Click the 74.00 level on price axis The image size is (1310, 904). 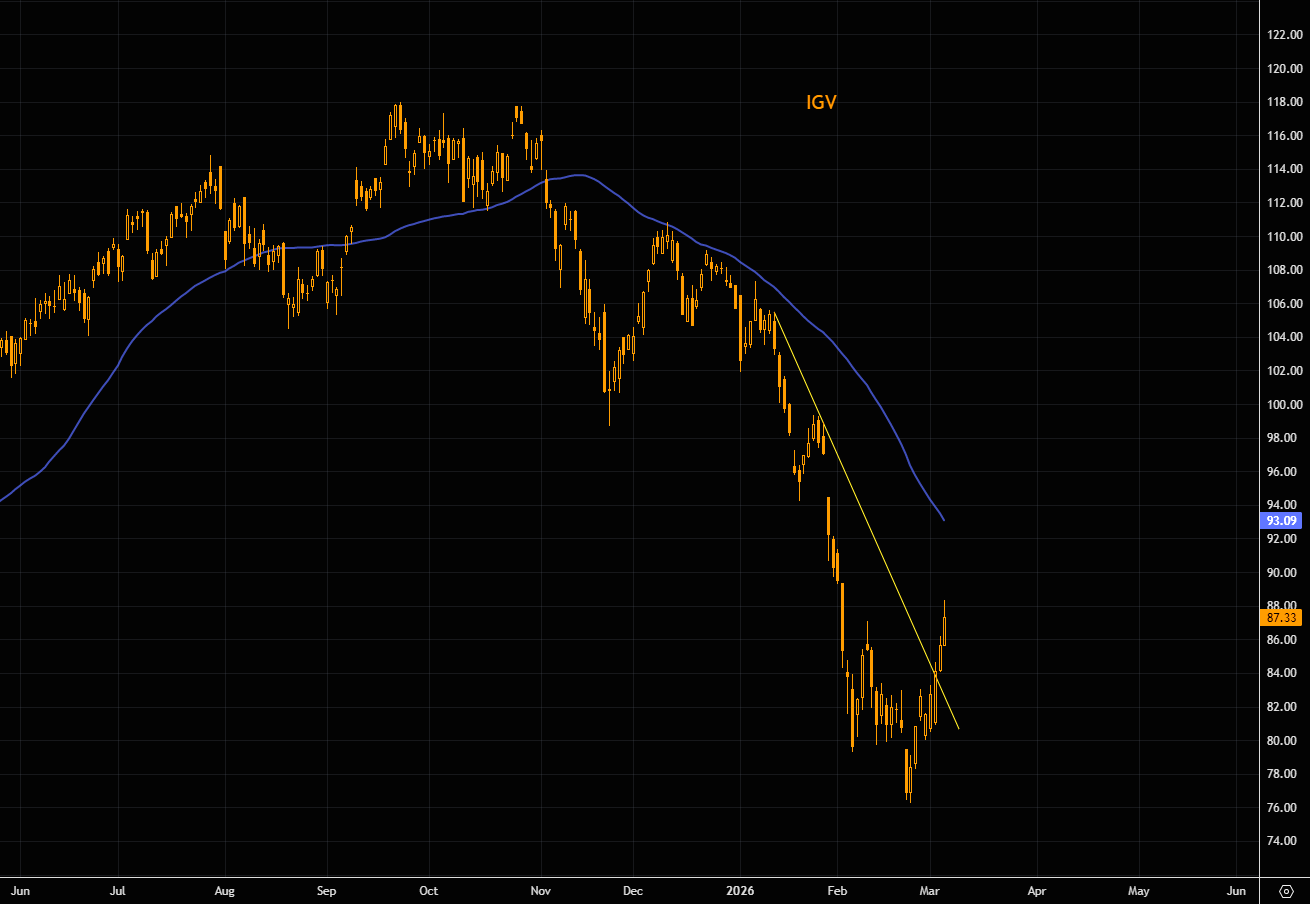pyautogui.click(x=1283, y=841)
